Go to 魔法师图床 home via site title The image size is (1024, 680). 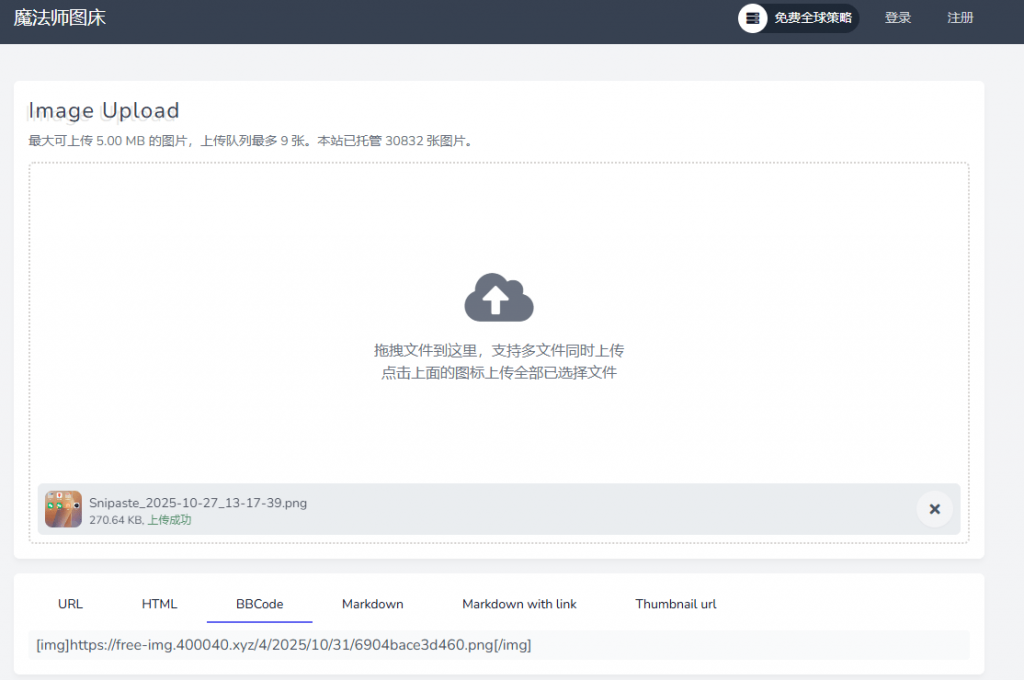pyautogui.click(x=60, y=18)
